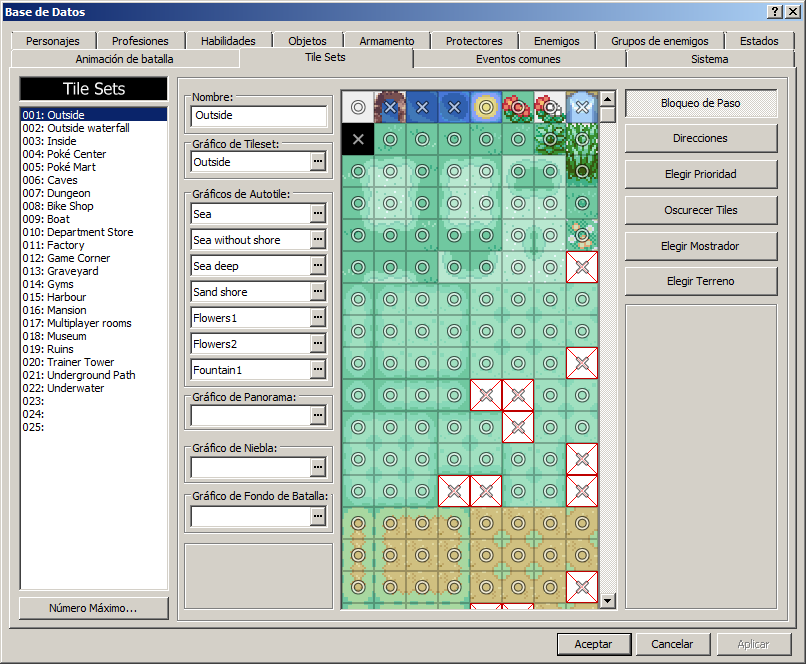
Task: Click the black X blank tile in the palette
Action: (x=357, y=139)
